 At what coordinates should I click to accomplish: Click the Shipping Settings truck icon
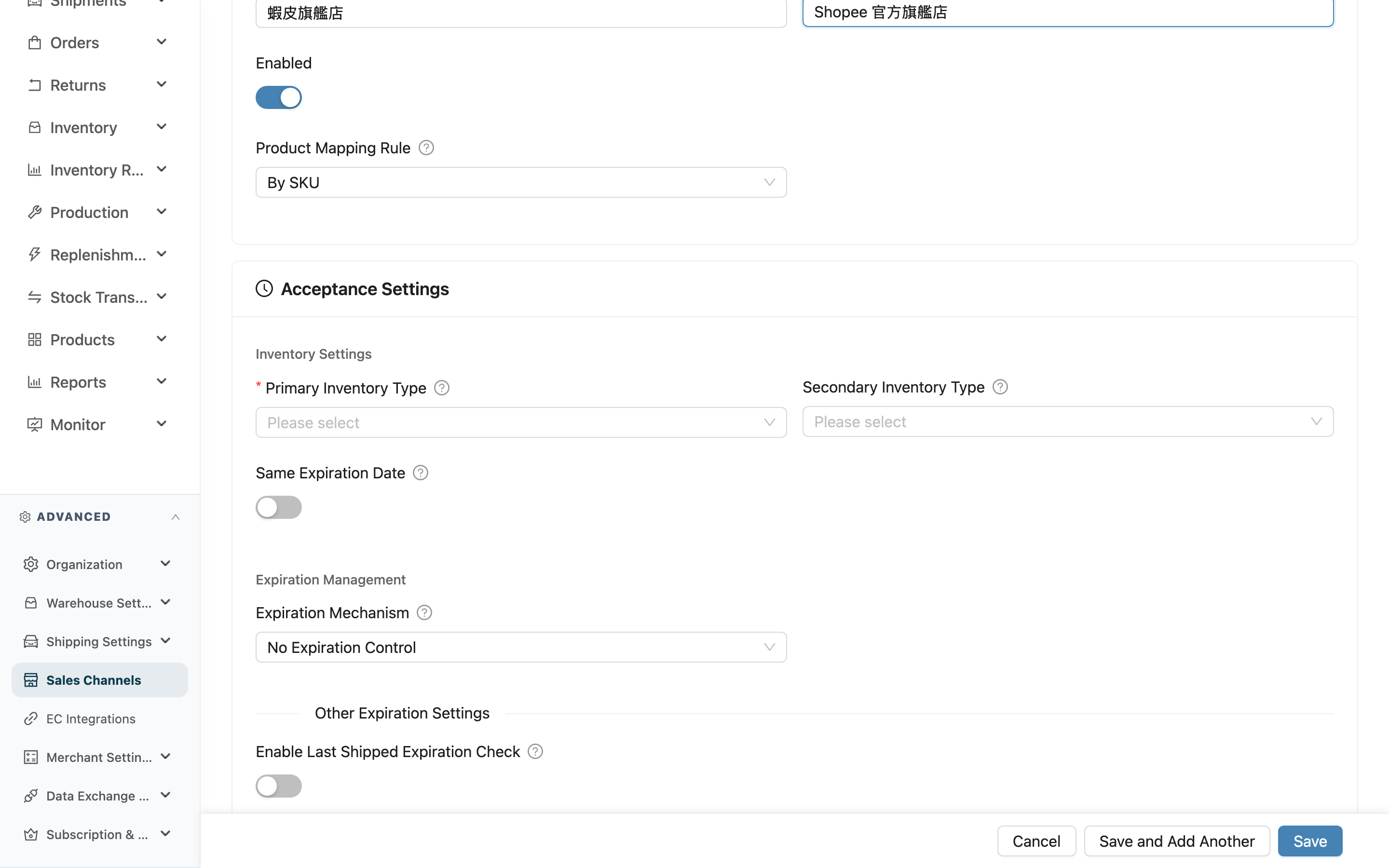pyautogui.click(x=31, y=641)
